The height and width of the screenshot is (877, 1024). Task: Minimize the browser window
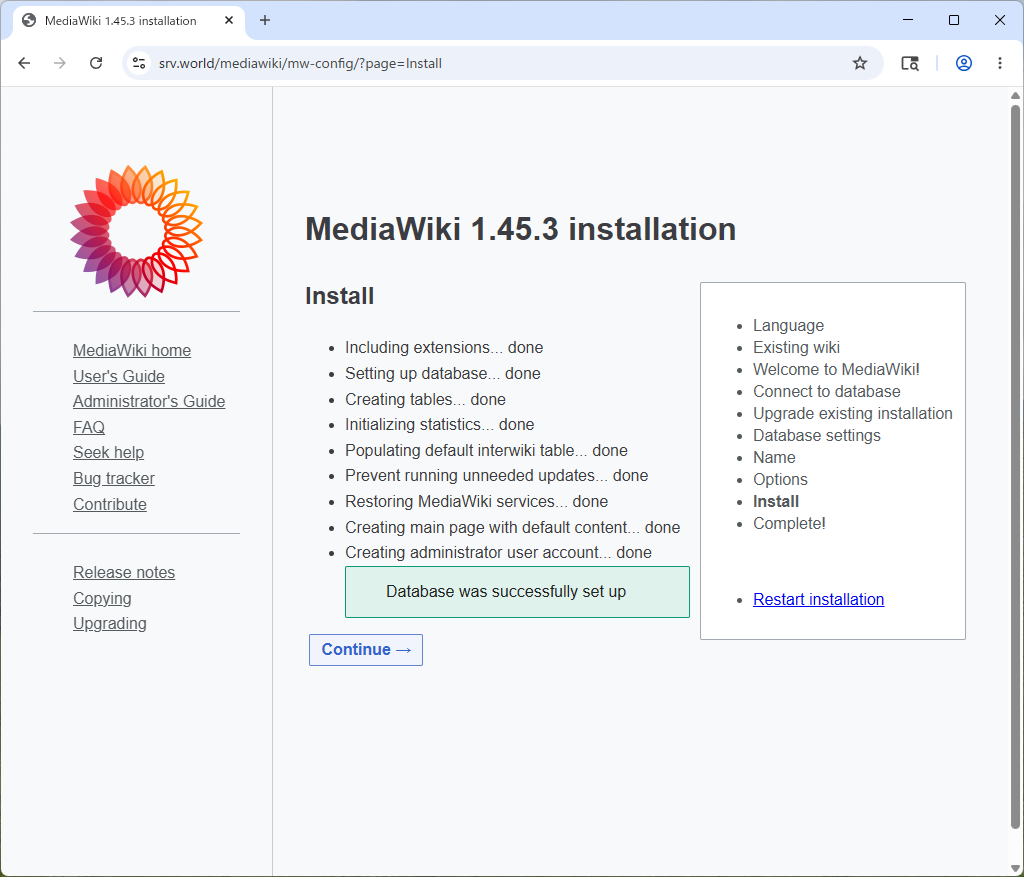pos(908,20)
